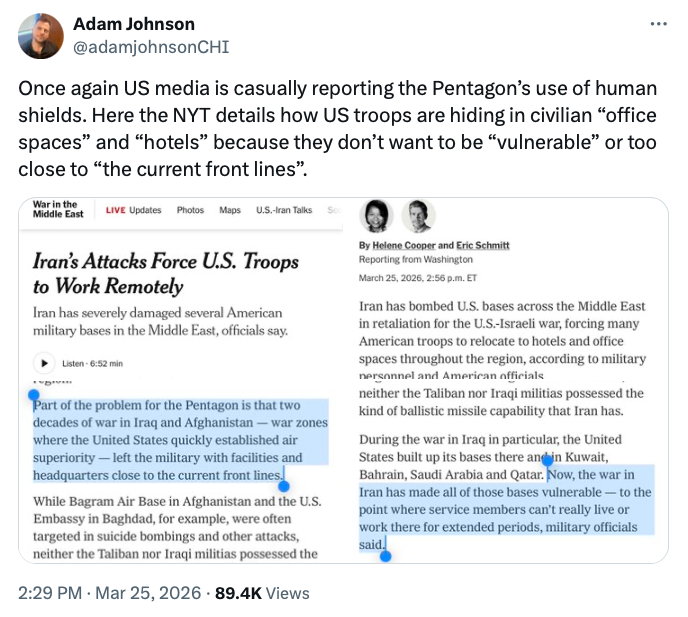Viewport: 688px width, 617px height.
Task: Play the article's Listen audio button
Action: click(x=44, y=364)
